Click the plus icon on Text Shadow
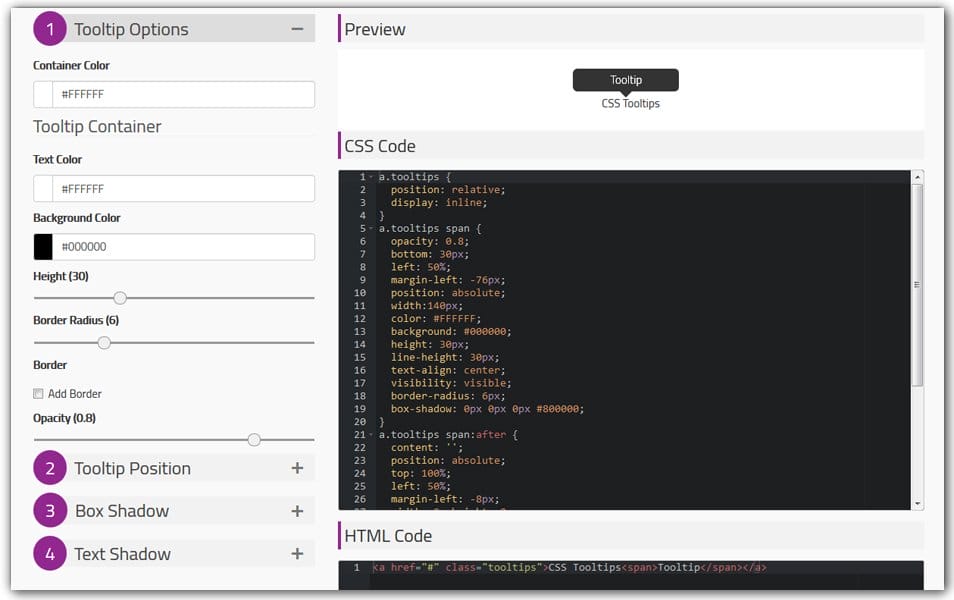The width and height of the screenshot is (954, 600). coord(297,553)
